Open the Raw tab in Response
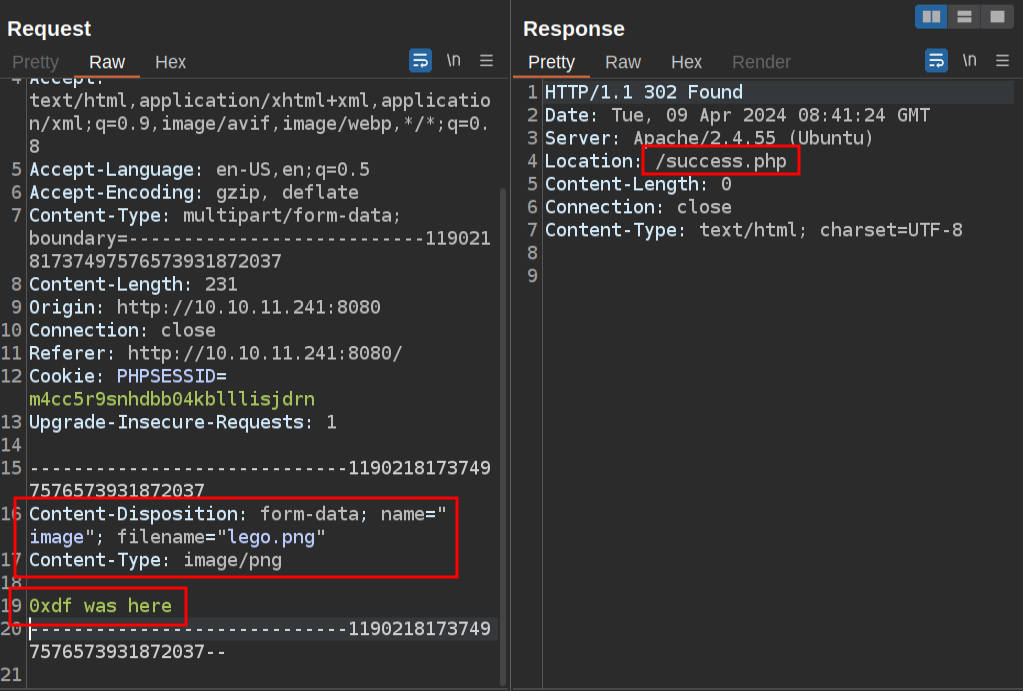This screenshot has height=691, width=1023. click(623, 62)
